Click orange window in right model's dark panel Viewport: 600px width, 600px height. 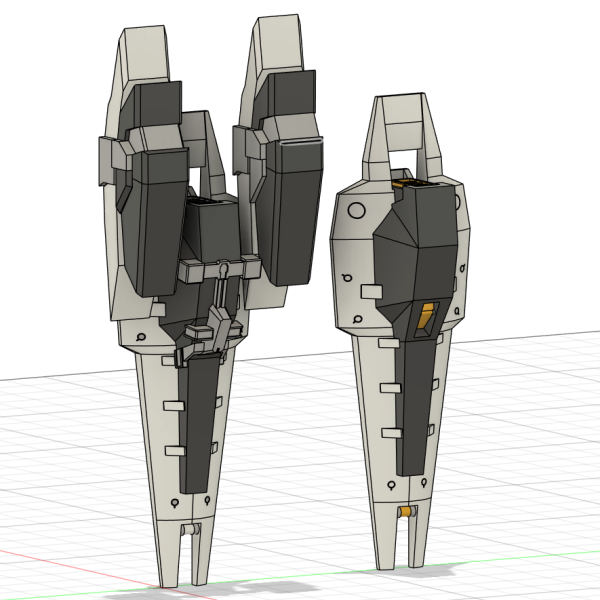coord(427,316)
